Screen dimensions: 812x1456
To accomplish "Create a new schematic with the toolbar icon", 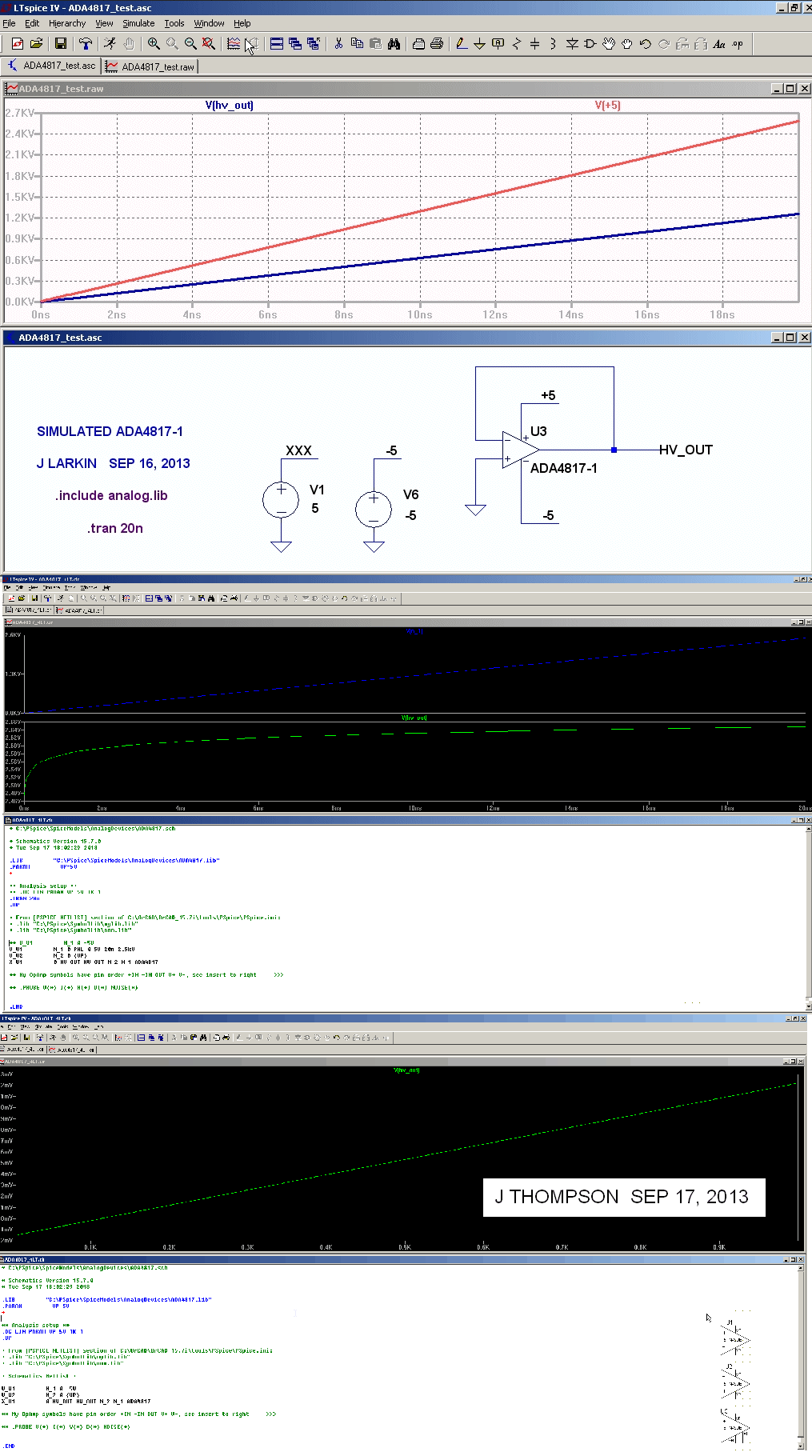I will [x=17, y=44].
